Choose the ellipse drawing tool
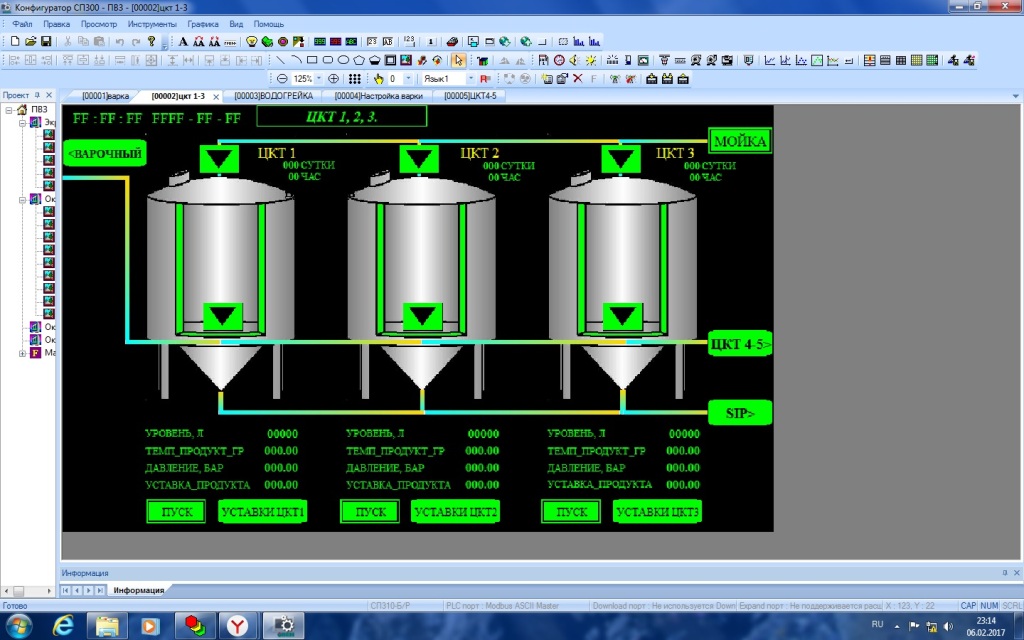 [x=343, y=60]
